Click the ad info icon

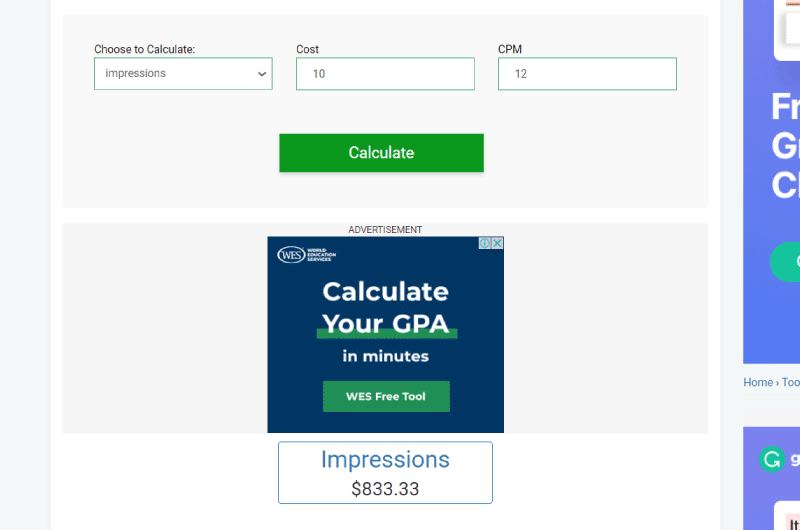point(485,243)
